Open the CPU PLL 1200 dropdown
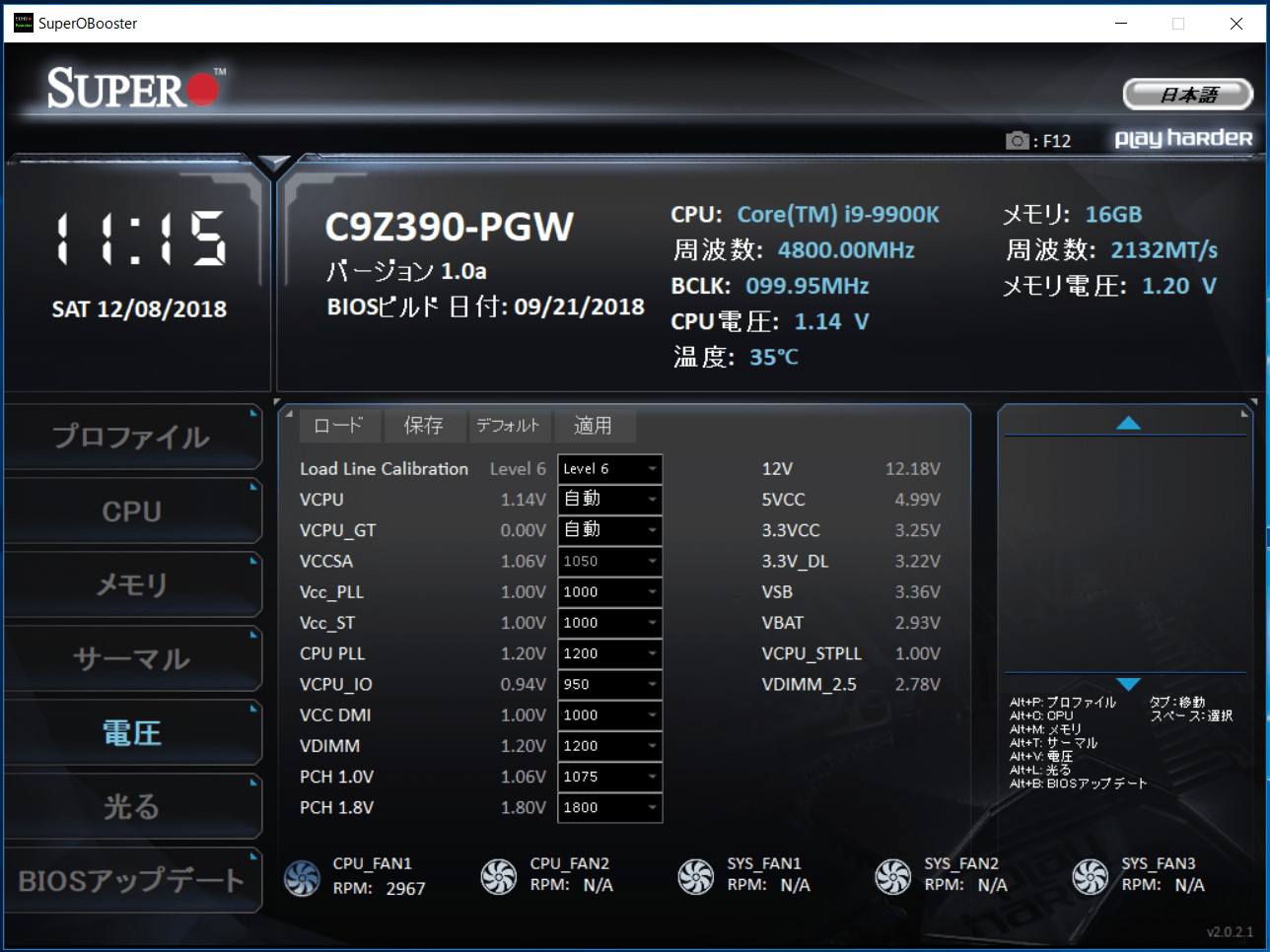Image resolution: width=1270 pixels, height=952 pixels. [x=609, y=653]
